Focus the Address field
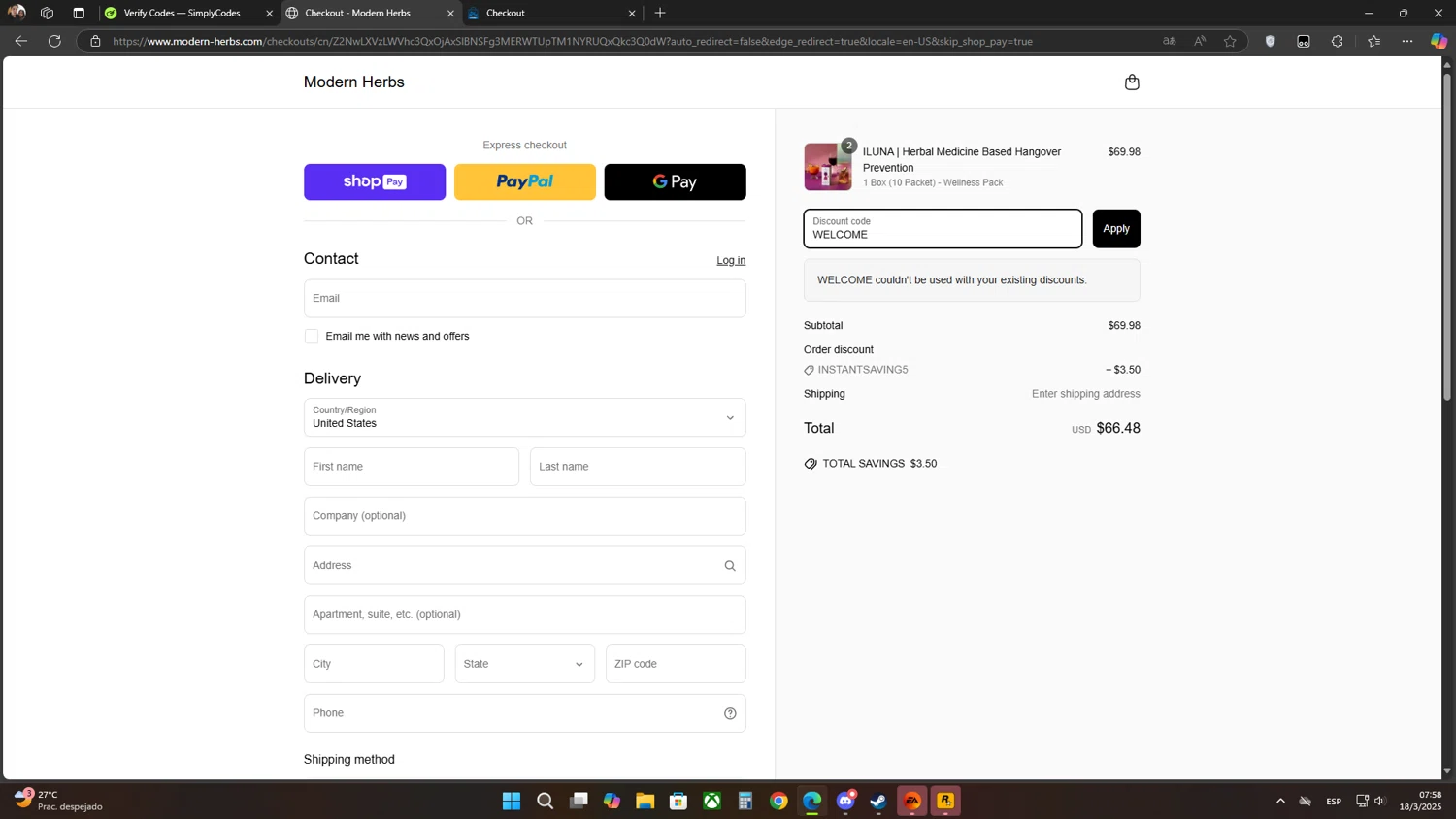The image size is (1456, 819). [x=524, y=566]
